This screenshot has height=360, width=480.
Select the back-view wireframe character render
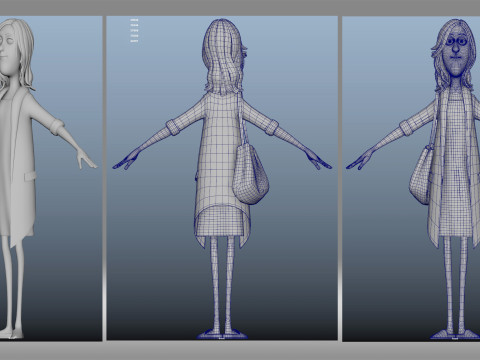(222, 178)
